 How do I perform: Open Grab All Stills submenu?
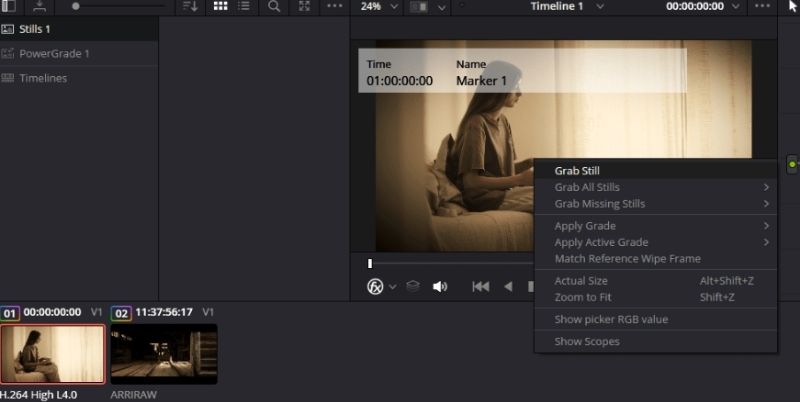pyautogui.click(x=656, y=187)
